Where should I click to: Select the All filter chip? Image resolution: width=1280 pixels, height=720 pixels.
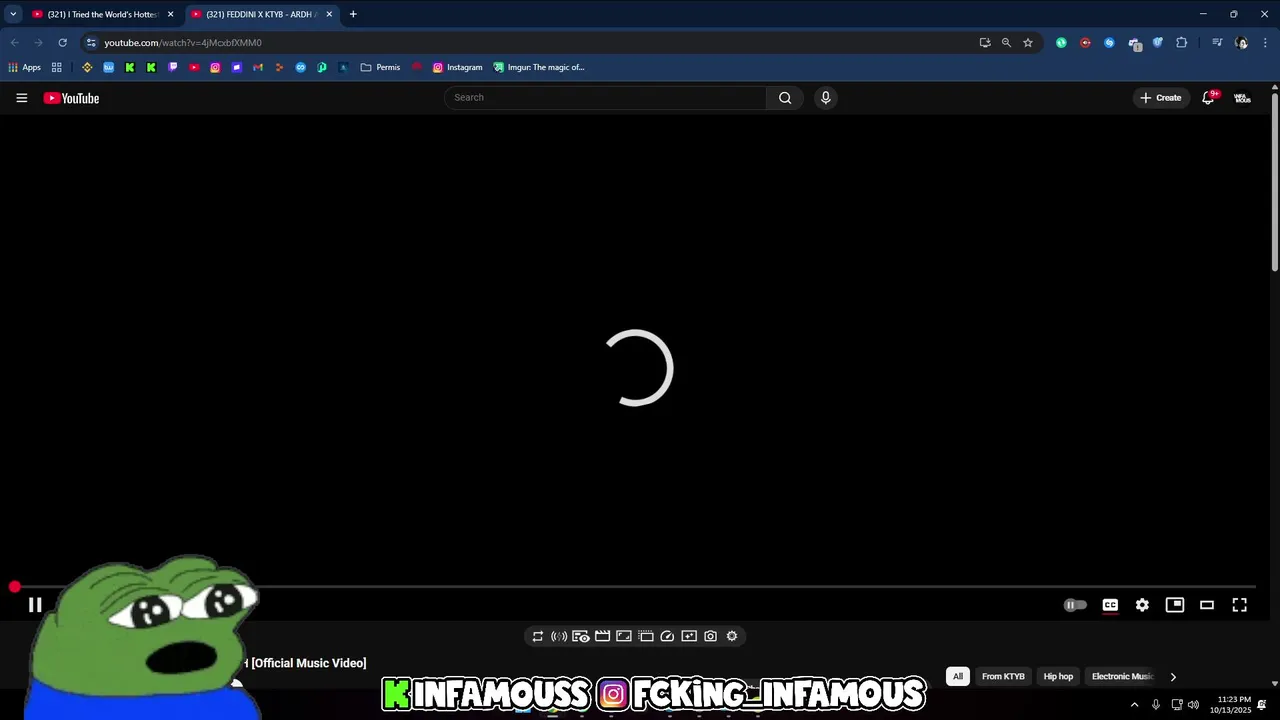957,676
